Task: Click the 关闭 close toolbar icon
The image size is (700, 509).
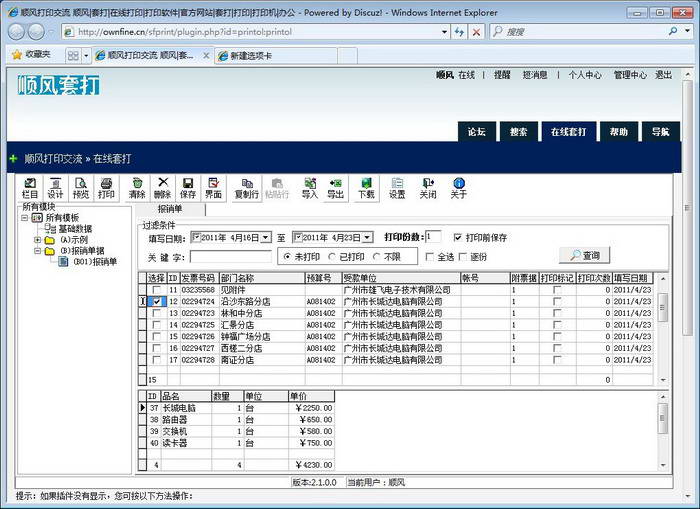Action: (x=428, y=188)
